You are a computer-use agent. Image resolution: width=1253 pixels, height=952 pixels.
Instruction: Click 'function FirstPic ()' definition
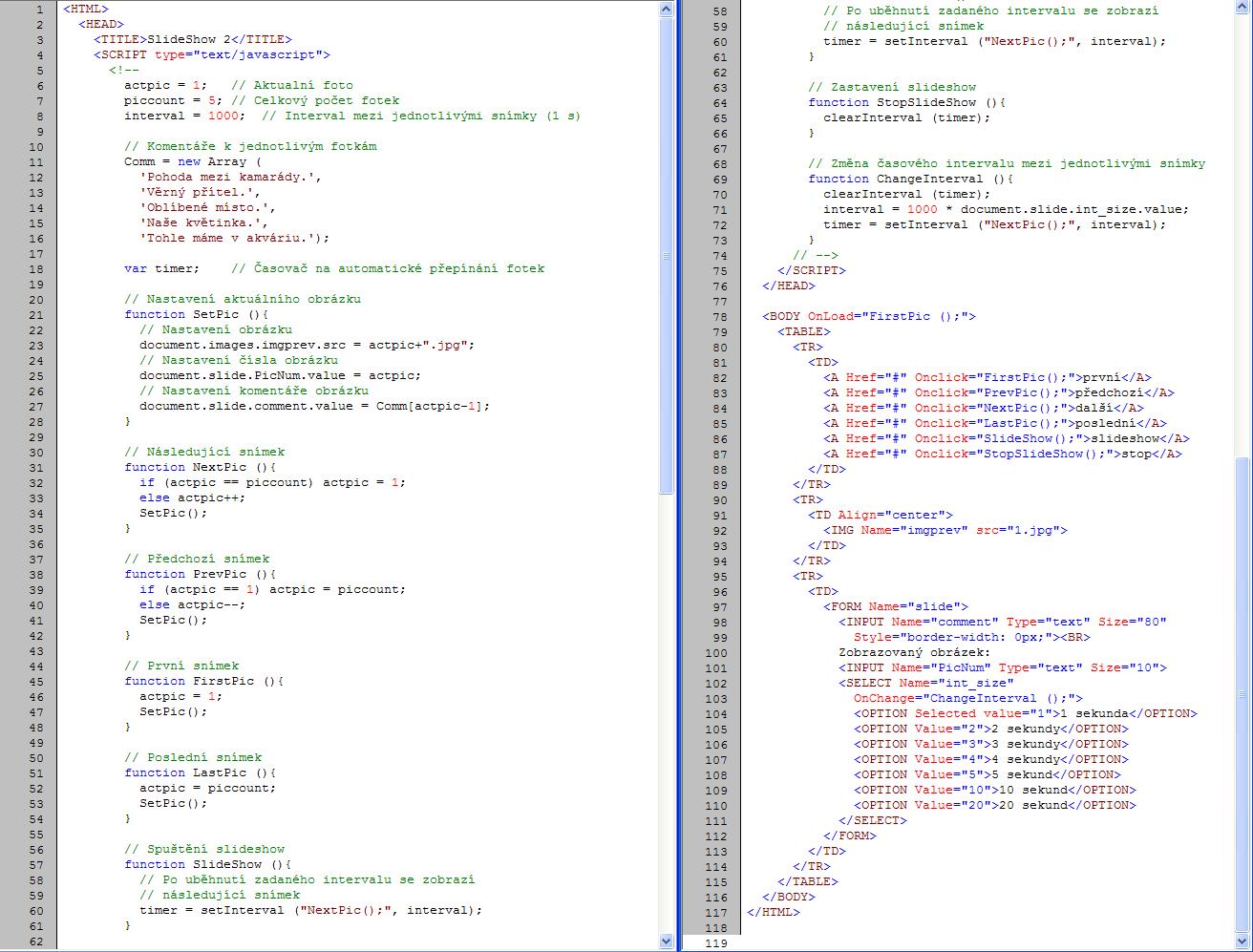point(203,681)
